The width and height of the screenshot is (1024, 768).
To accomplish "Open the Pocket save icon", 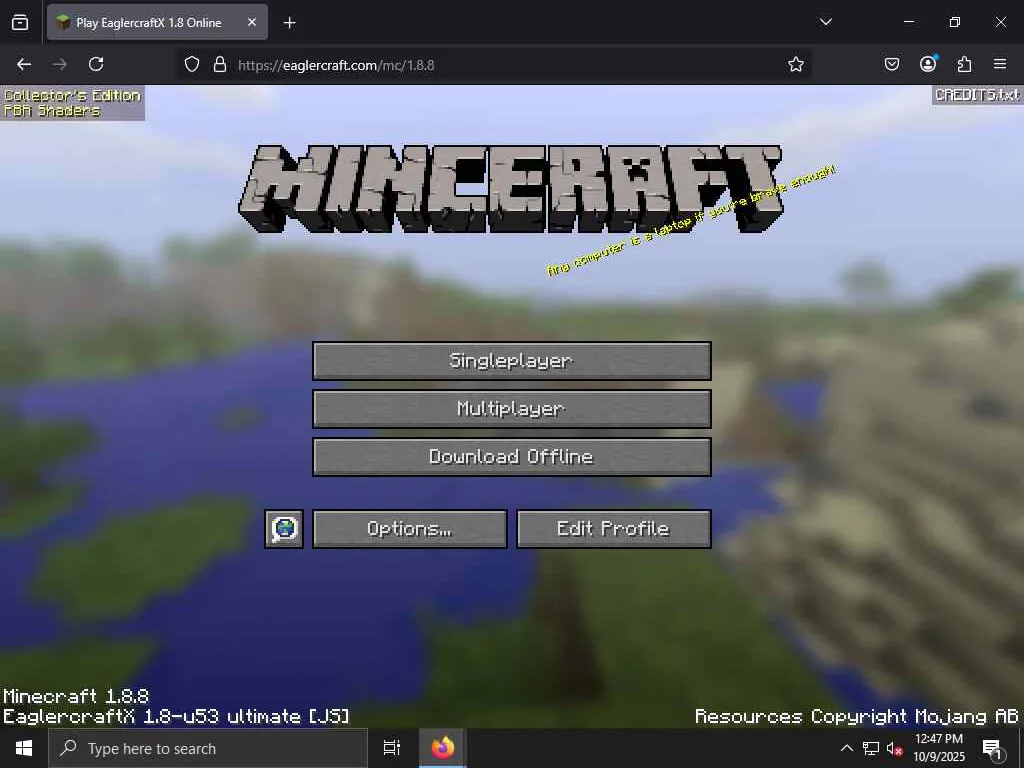I will (x=891, y=64).
